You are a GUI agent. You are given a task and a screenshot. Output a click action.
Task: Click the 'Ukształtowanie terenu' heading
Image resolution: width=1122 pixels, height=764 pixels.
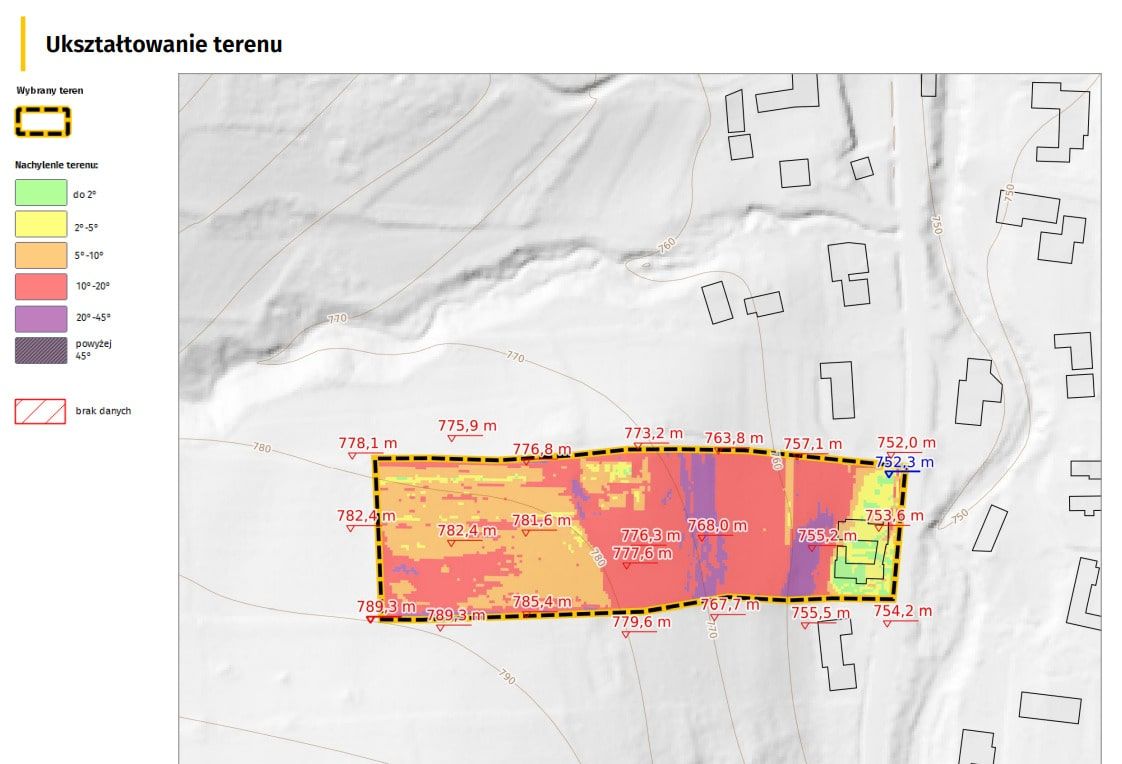click(164, 45)
